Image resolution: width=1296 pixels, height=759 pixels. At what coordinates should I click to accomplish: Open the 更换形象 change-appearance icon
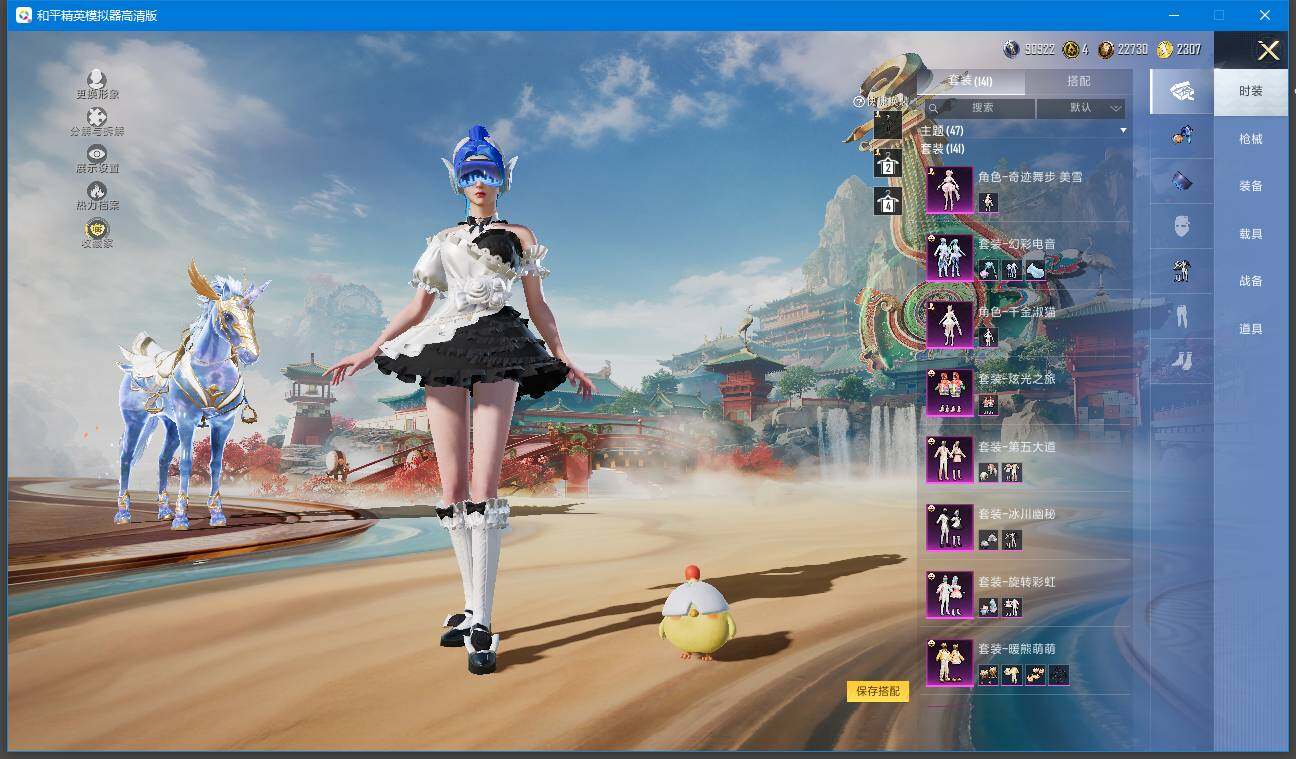(97, 78)
